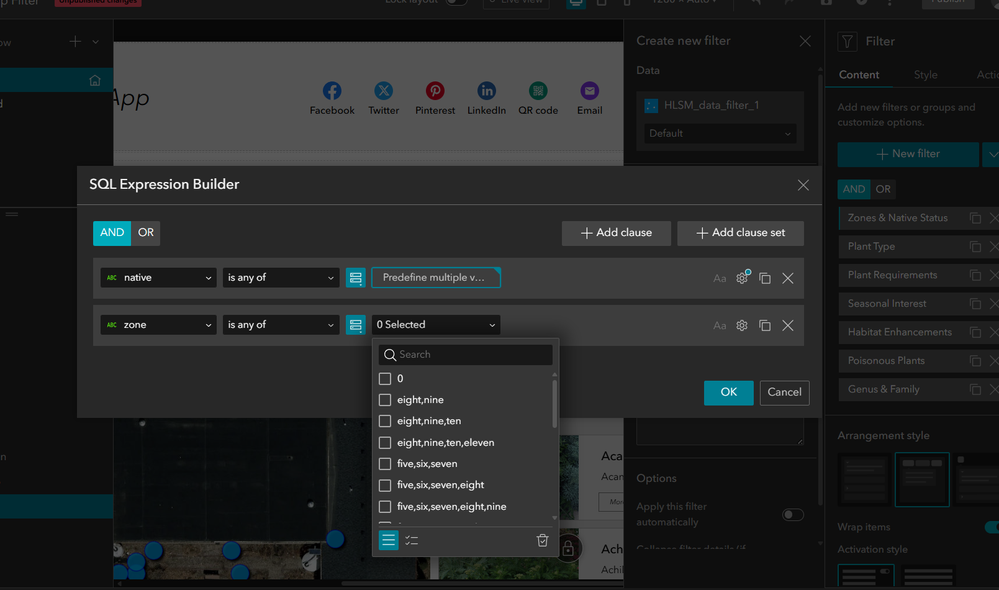Click the values list vertical scrollbar
This screenshot has height=590, width=999.
coord(554,404)
